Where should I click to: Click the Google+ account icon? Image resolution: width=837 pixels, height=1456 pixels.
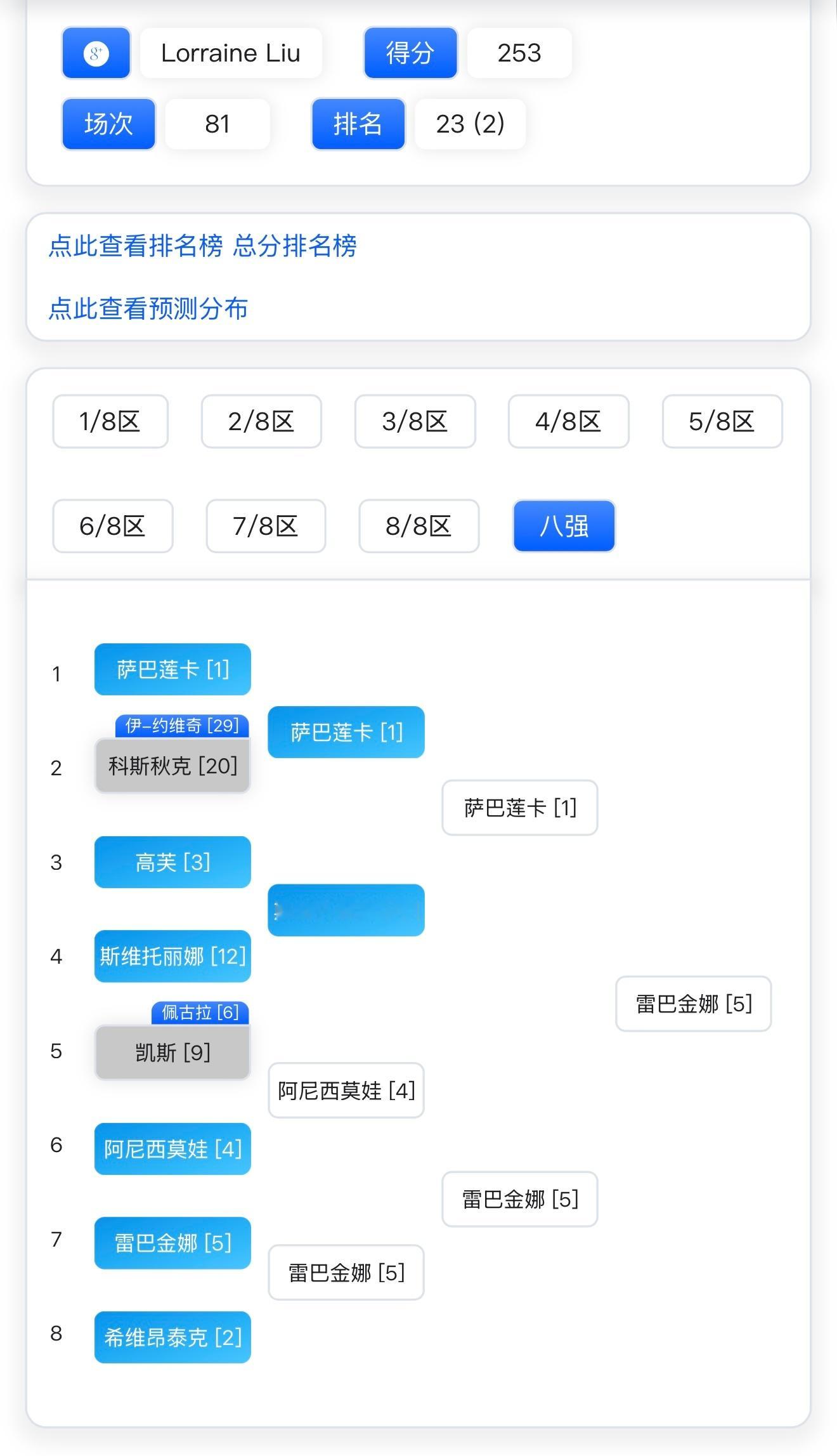coord(95,53)
